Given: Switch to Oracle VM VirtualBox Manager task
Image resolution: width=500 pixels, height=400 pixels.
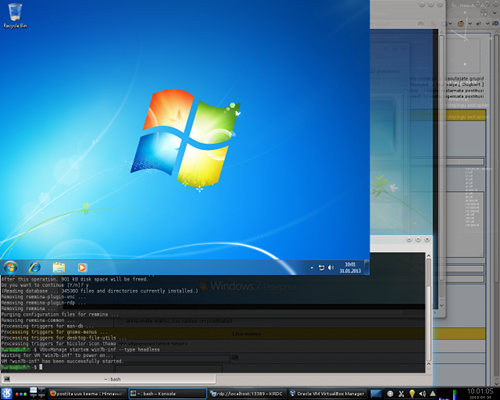Looking at the screenshot, I should coord(328,394).
